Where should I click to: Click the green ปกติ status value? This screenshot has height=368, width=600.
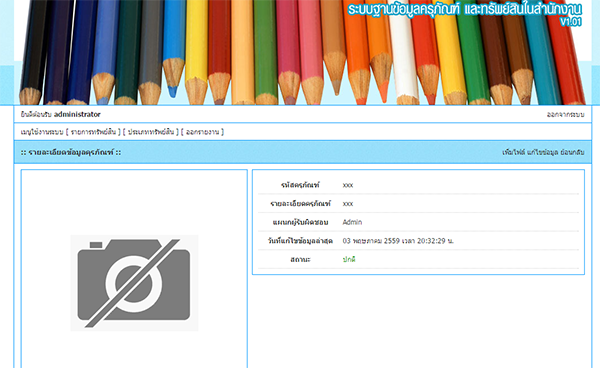pyautogui.click(x=349, y=259)
